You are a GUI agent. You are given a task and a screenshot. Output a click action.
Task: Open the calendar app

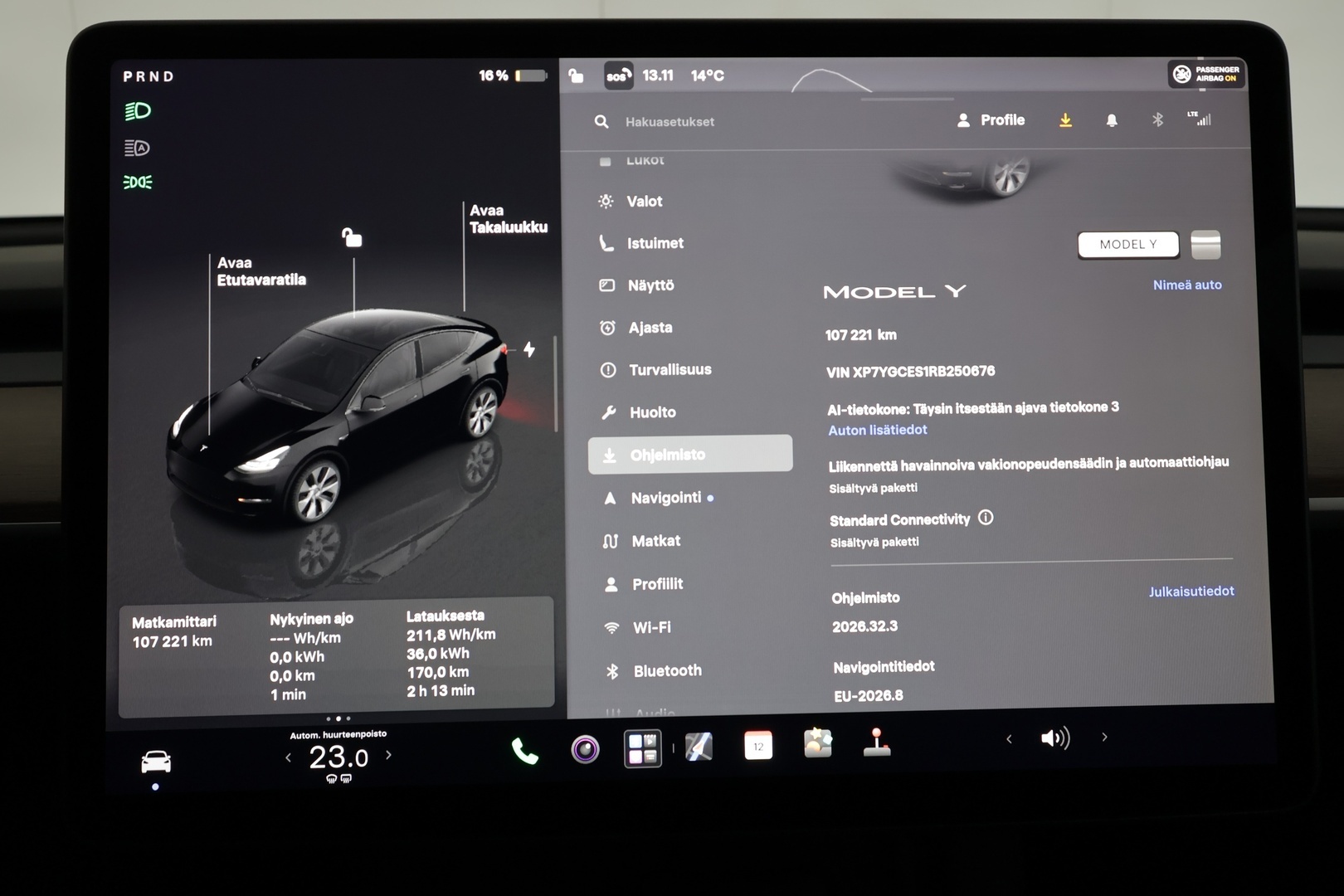pos(757,746)
